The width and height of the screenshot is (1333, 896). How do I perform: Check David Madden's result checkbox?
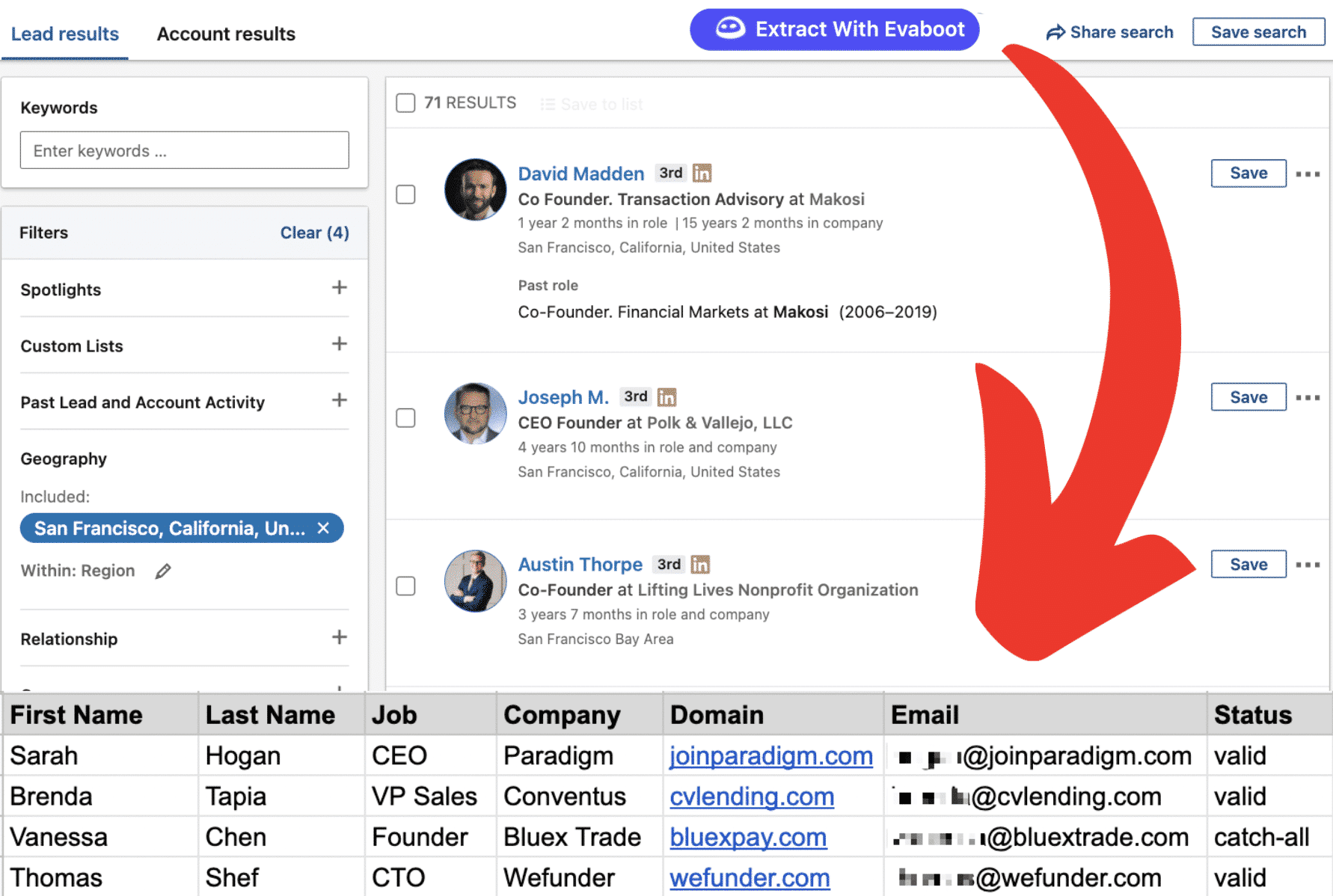pyautogui.click(x=405, y=194)
